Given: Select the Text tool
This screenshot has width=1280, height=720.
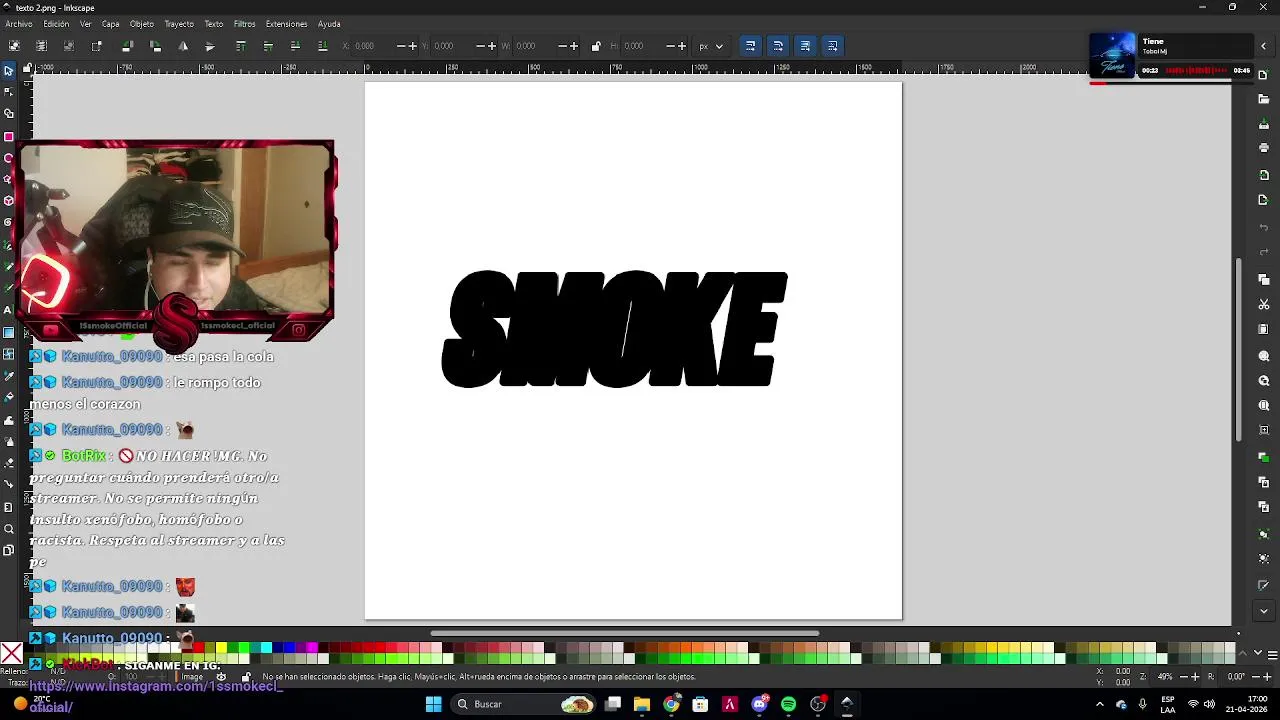Looking at the screenshot, I should (x=9, y=310).
